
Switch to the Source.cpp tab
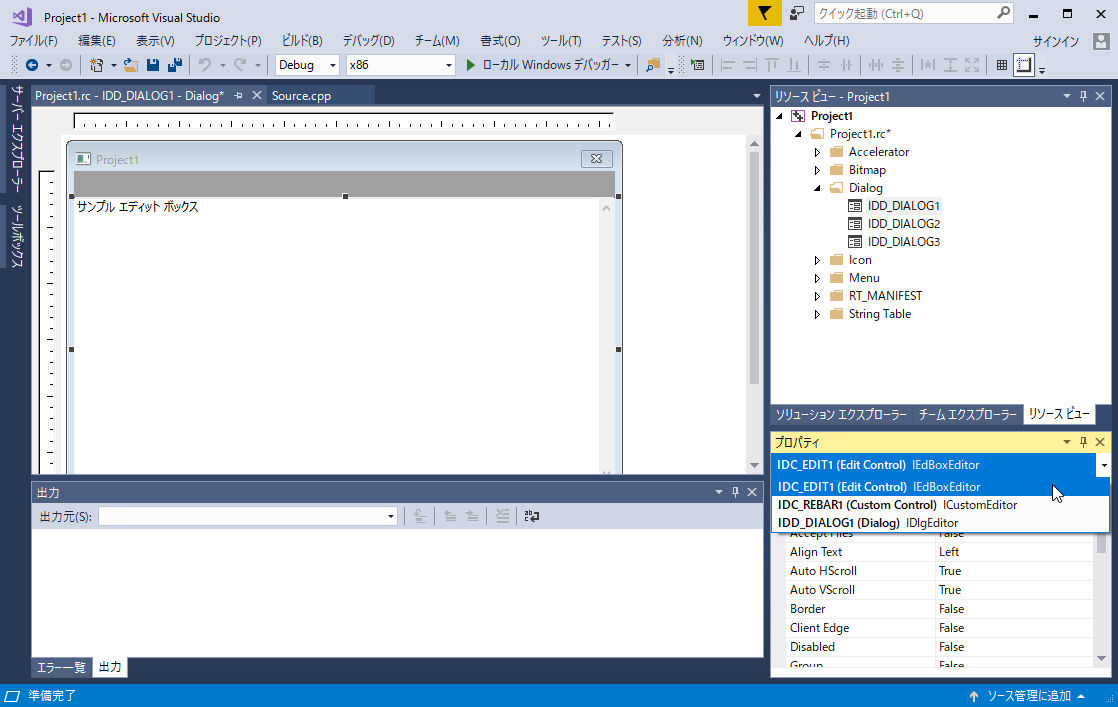pyautogui.click(x=302, y=96)
